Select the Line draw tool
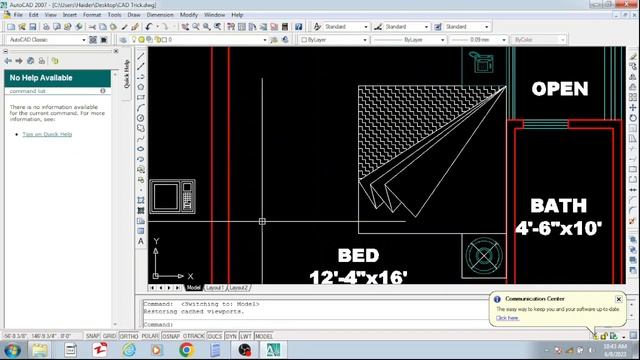 [141, 56]
